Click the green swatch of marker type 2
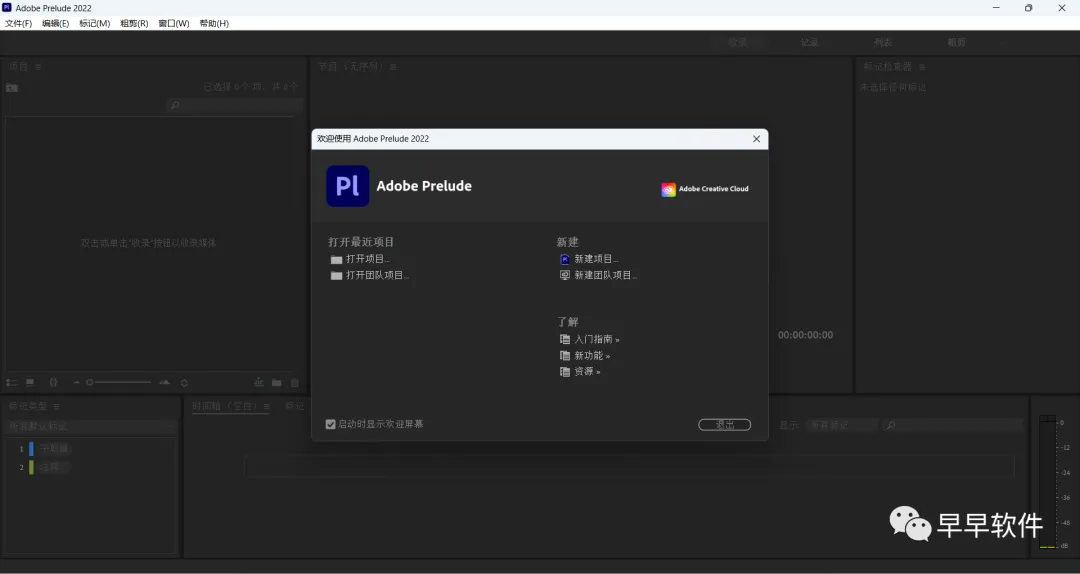This screenshot has width=1080, height=574. tap(31, 468)
